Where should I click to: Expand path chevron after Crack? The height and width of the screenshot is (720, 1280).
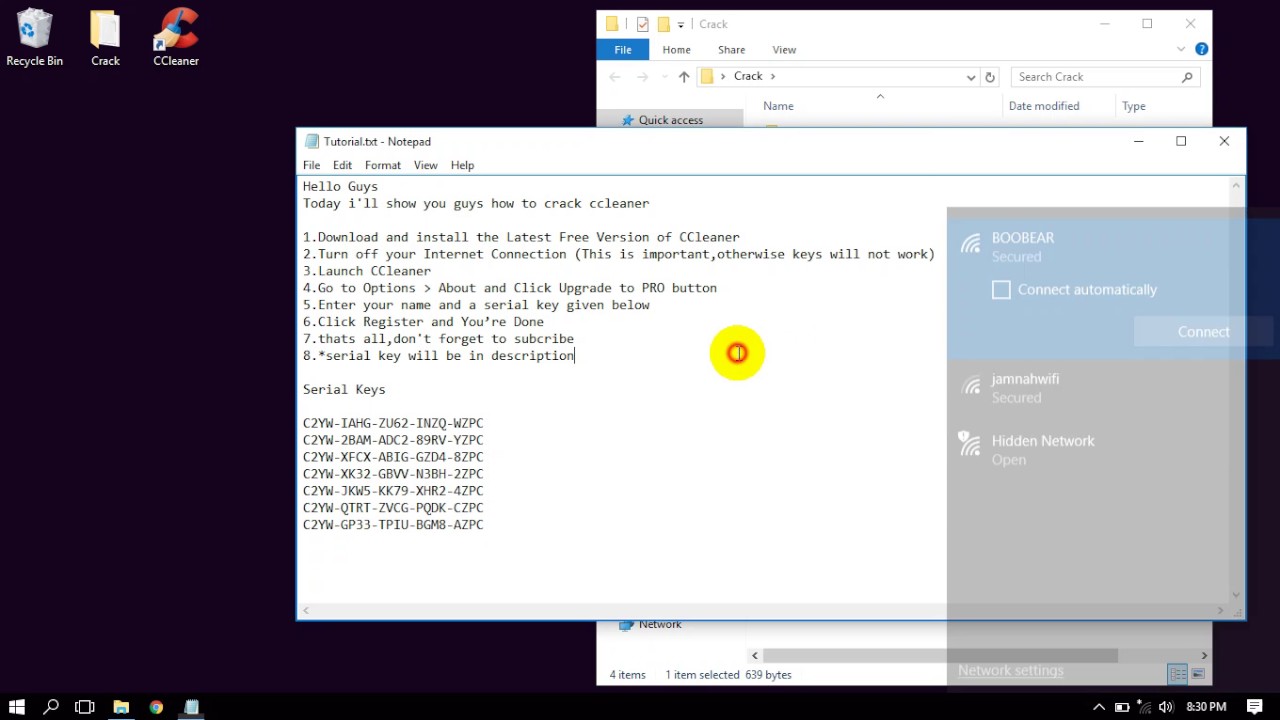pos(773,76)
